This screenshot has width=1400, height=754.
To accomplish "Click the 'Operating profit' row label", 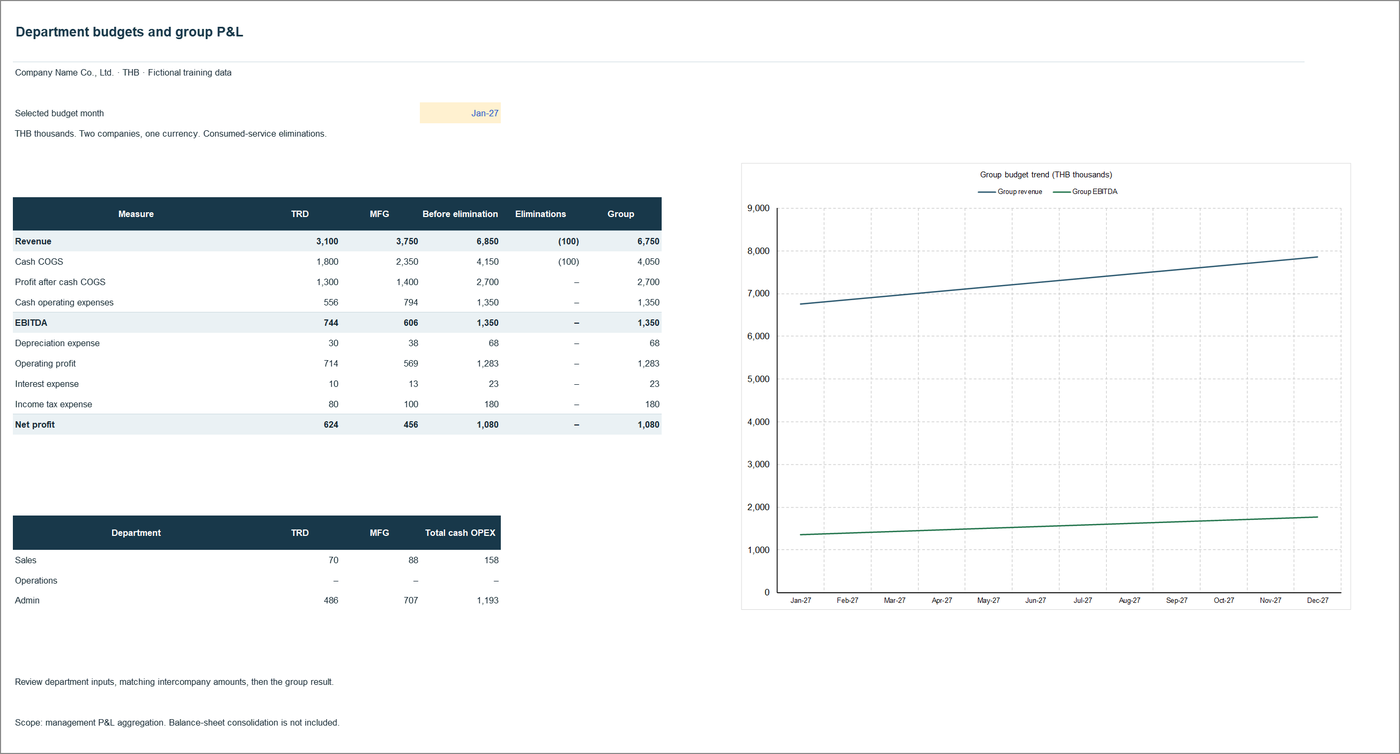I will pos(45,364).
